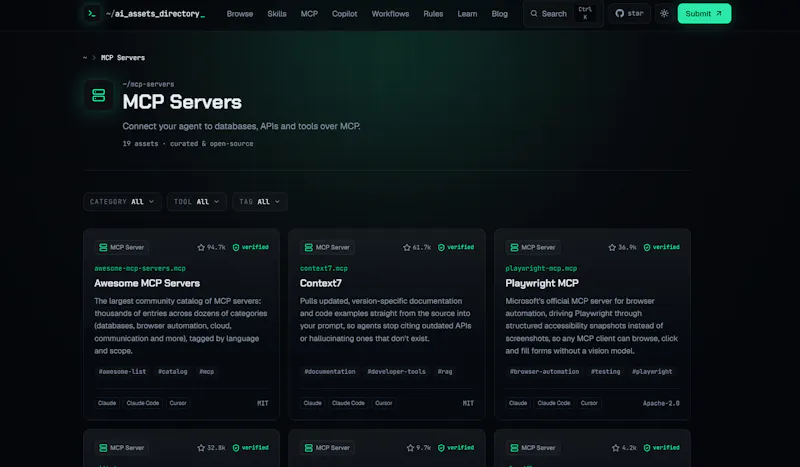Open the Awesome MCP Servers card title
Viewport: 800px width, 467px height.
point(147,283)
